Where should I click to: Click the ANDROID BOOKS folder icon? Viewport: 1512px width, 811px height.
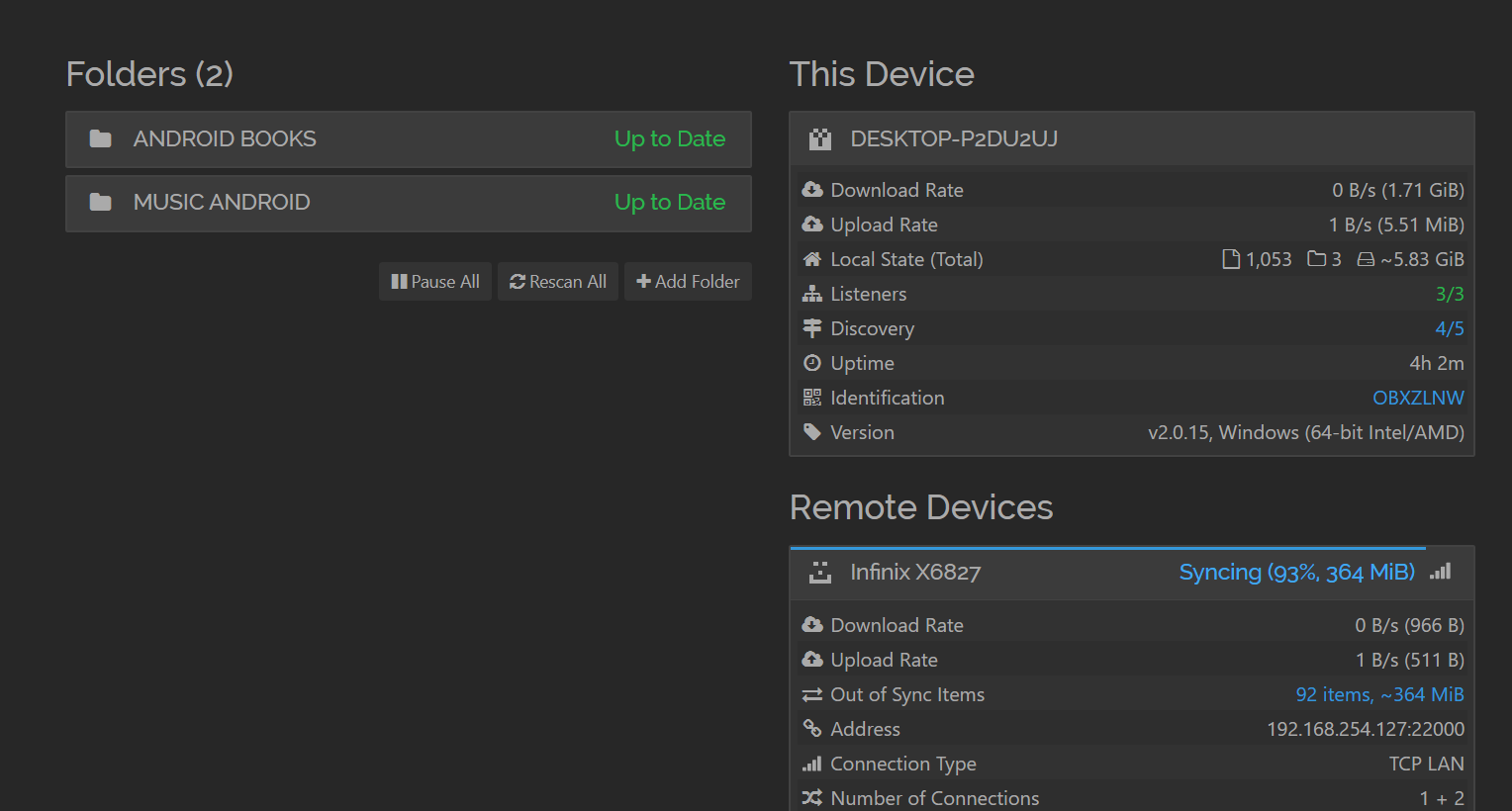100,138
